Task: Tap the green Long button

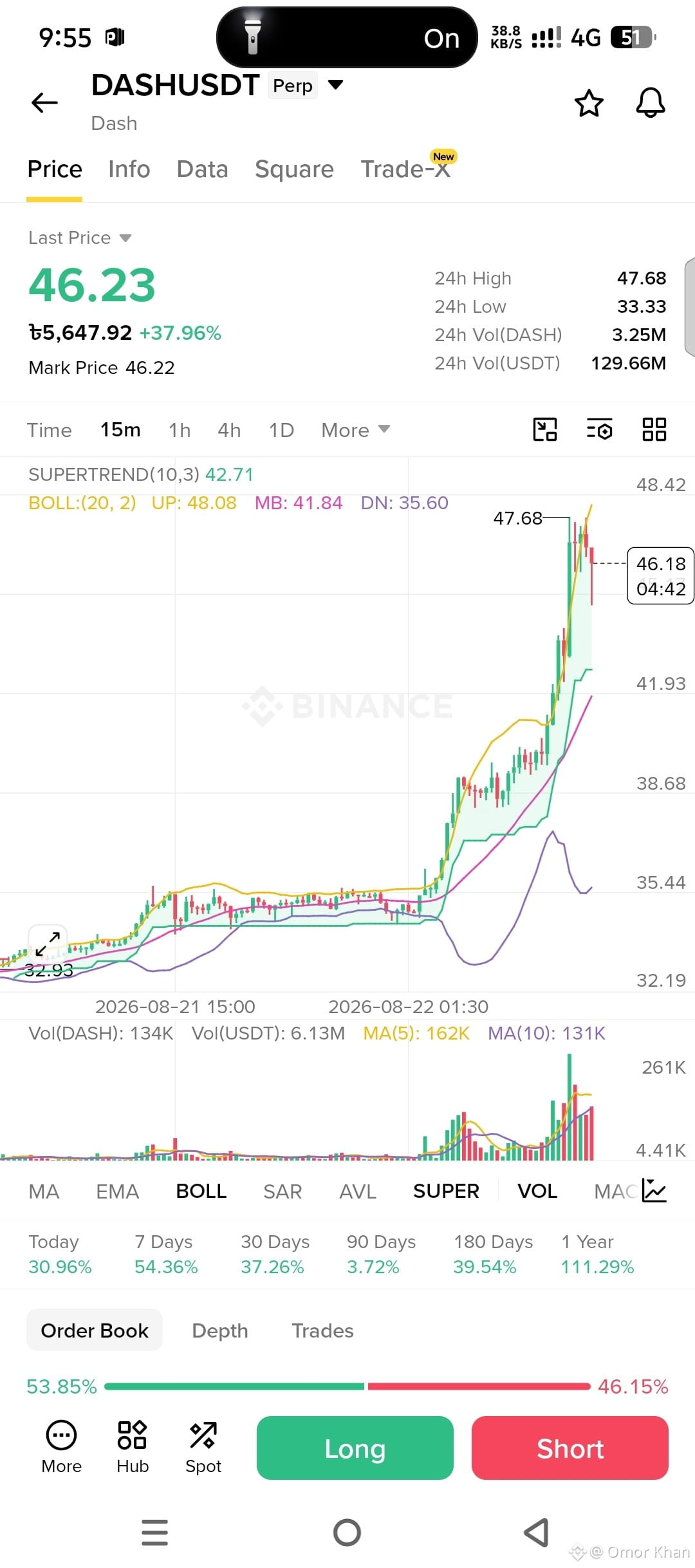Action: [355, 1448]
